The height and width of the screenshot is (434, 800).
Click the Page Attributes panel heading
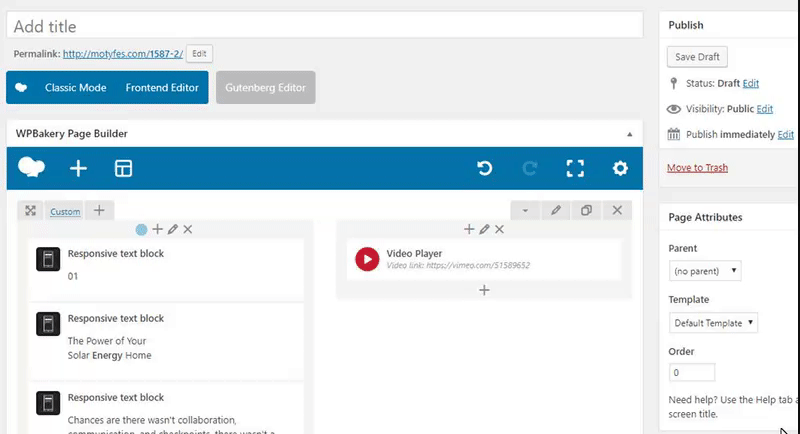[705, 217]
